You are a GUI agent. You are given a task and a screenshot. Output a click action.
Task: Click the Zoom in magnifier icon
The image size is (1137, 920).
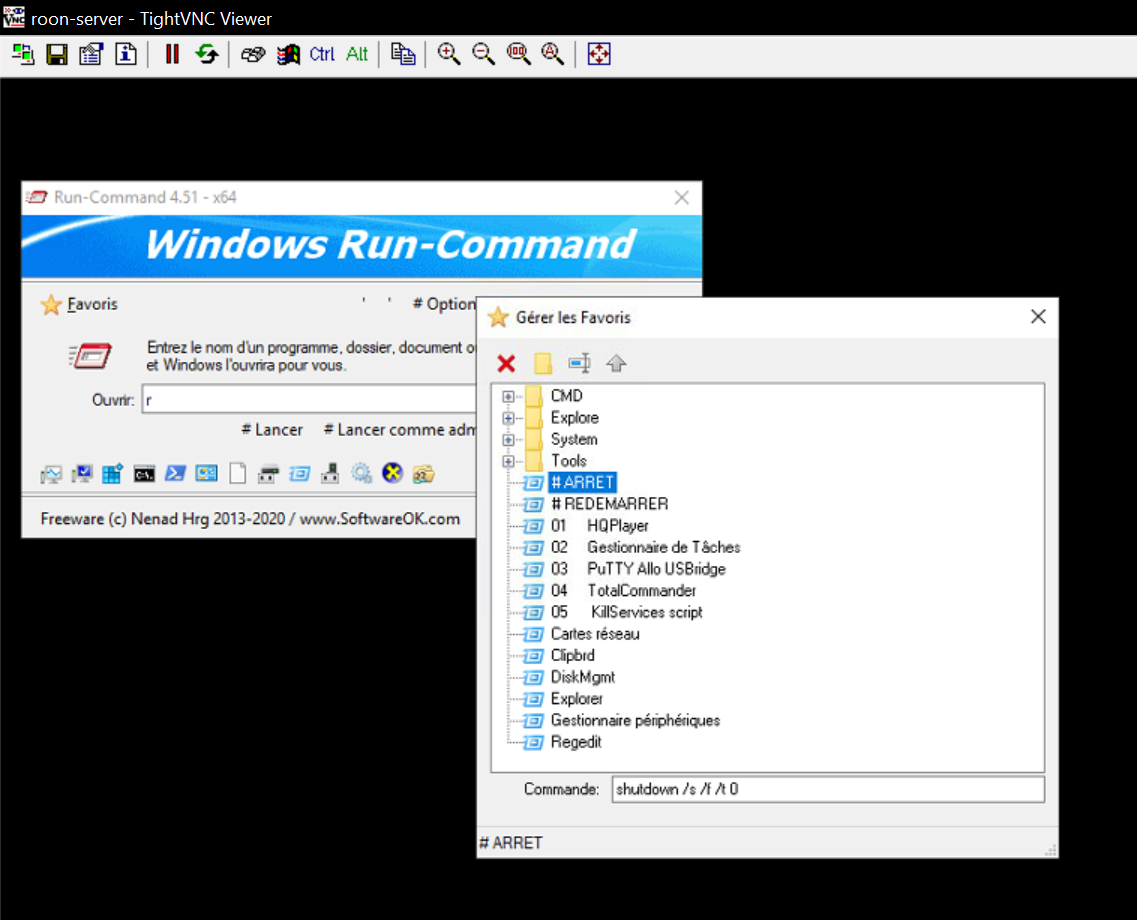[x=449, y=54]
